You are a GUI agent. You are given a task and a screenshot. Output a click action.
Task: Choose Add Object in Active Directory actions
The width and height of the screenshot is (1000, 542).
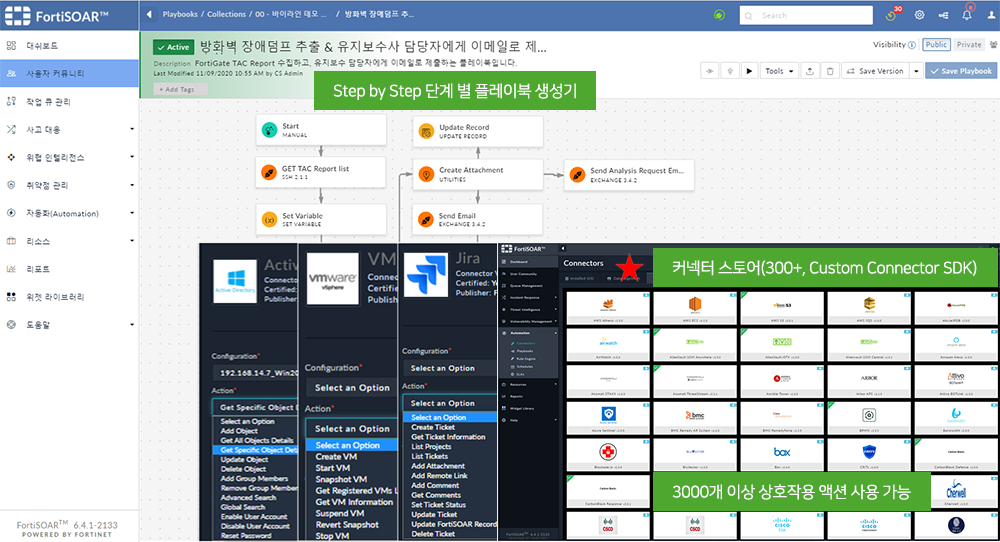[x=239, y=431]
